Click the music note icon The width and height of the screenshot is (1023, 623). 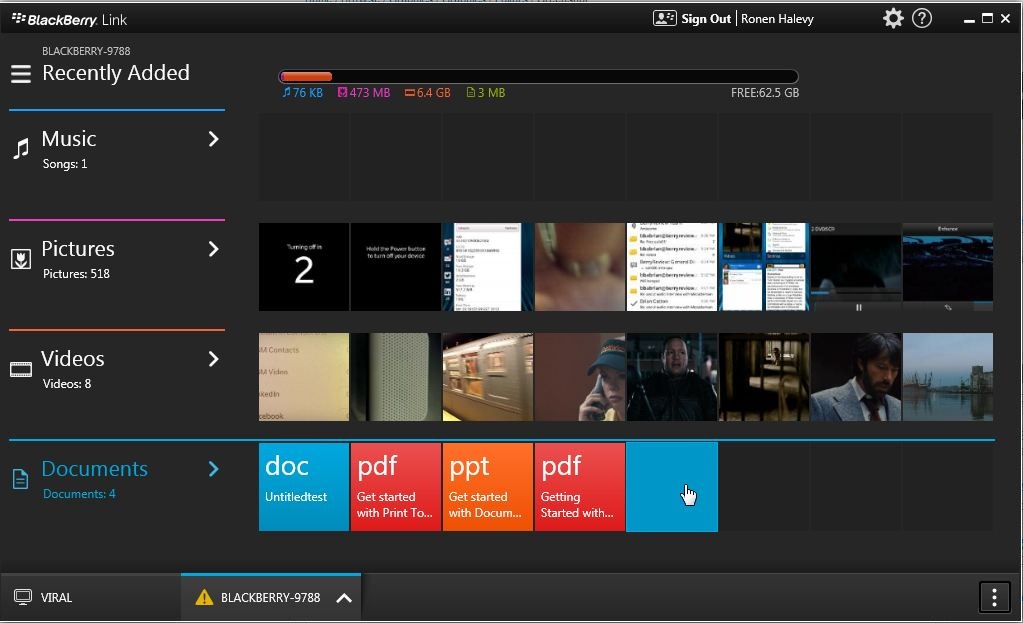(21, 150)
